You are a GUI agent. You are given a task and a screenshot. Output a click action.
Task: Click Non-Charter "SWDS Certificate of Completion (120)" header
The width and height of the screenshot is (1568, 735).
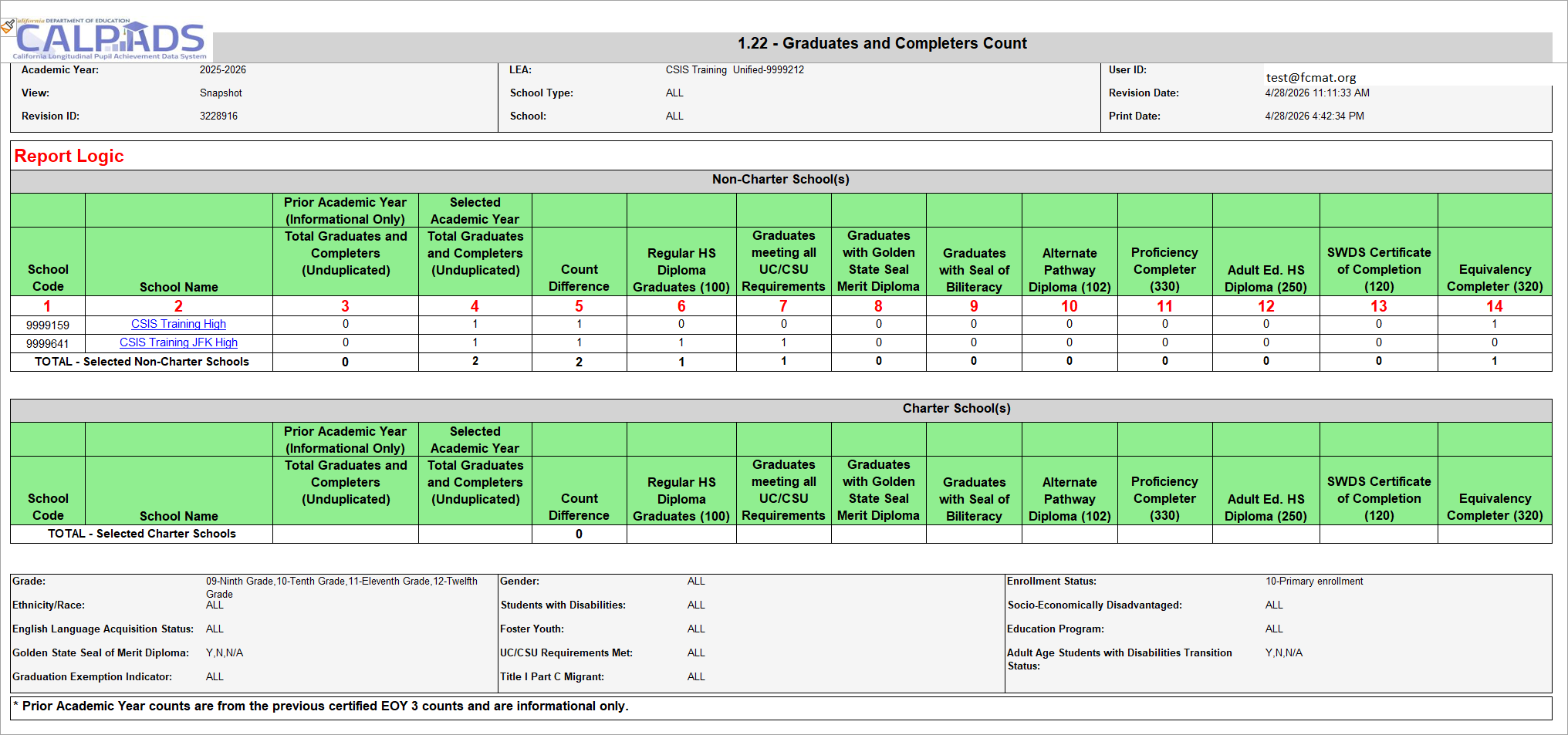tap(1379, 269)
